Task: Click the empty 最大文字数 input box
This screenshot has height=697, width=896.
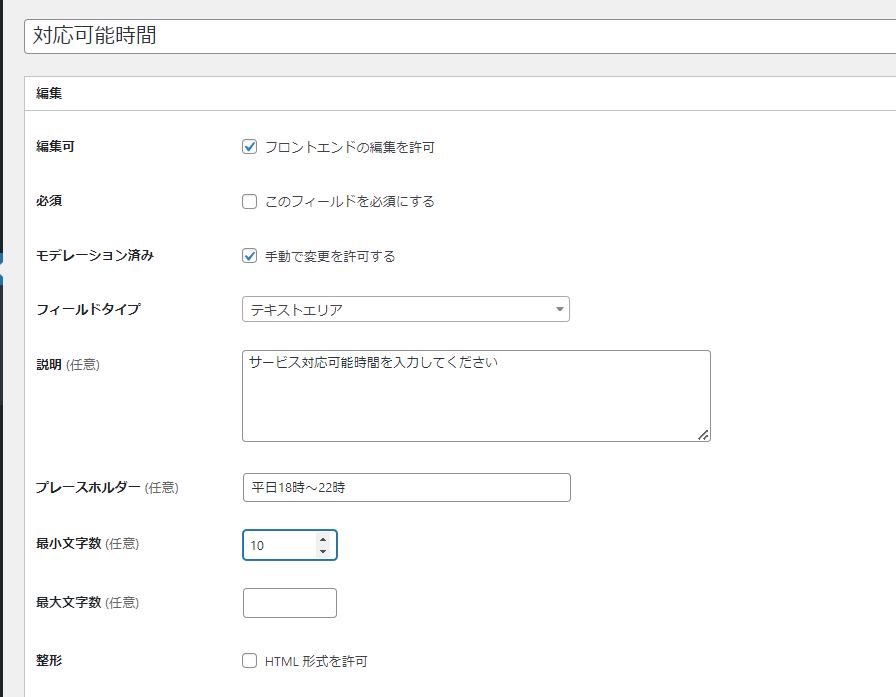Action: click(290, 603)
